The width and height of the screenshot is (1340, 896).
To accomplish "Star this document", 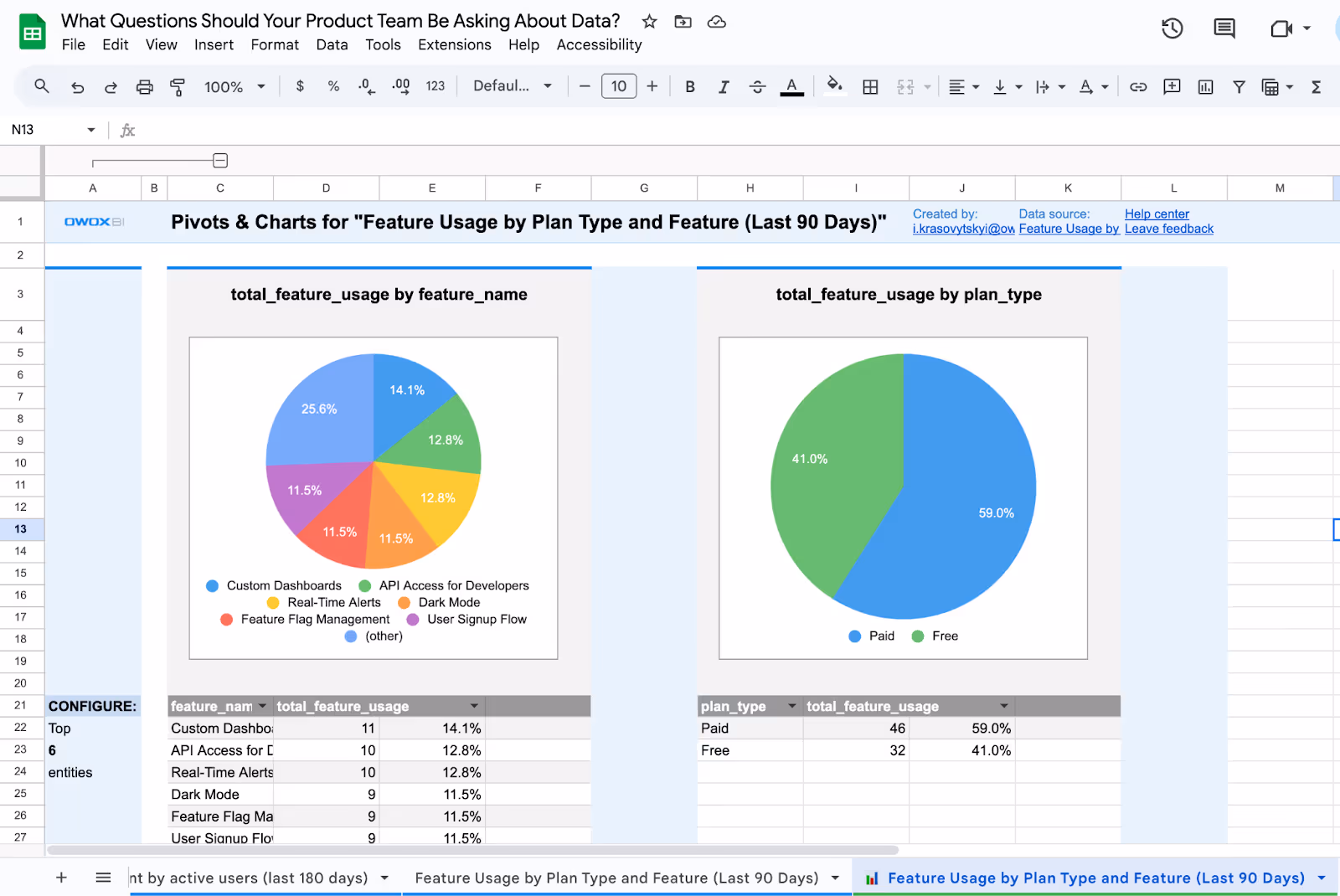I will (649, 22).
